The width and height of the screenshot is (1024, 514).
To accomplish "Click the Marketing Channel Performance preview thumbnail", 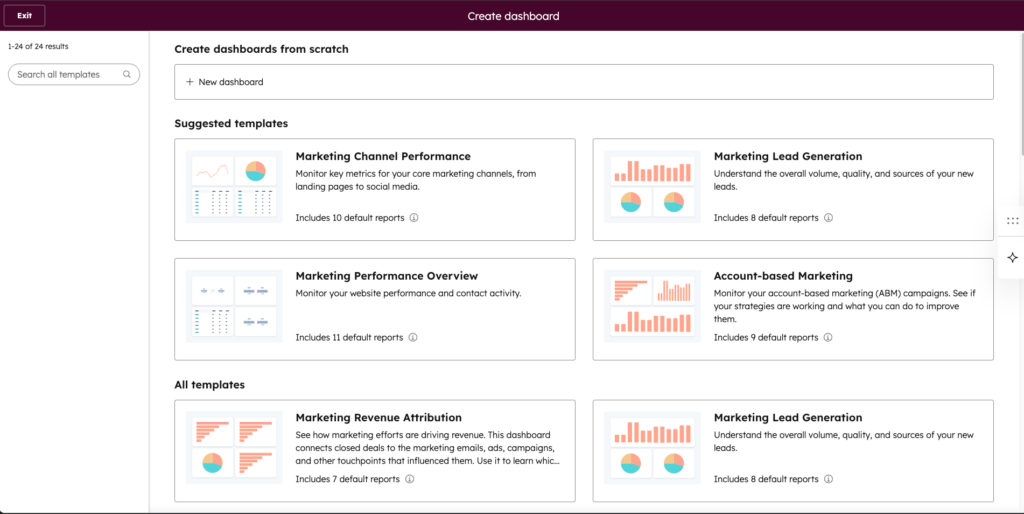I will (x=234, y=189).
